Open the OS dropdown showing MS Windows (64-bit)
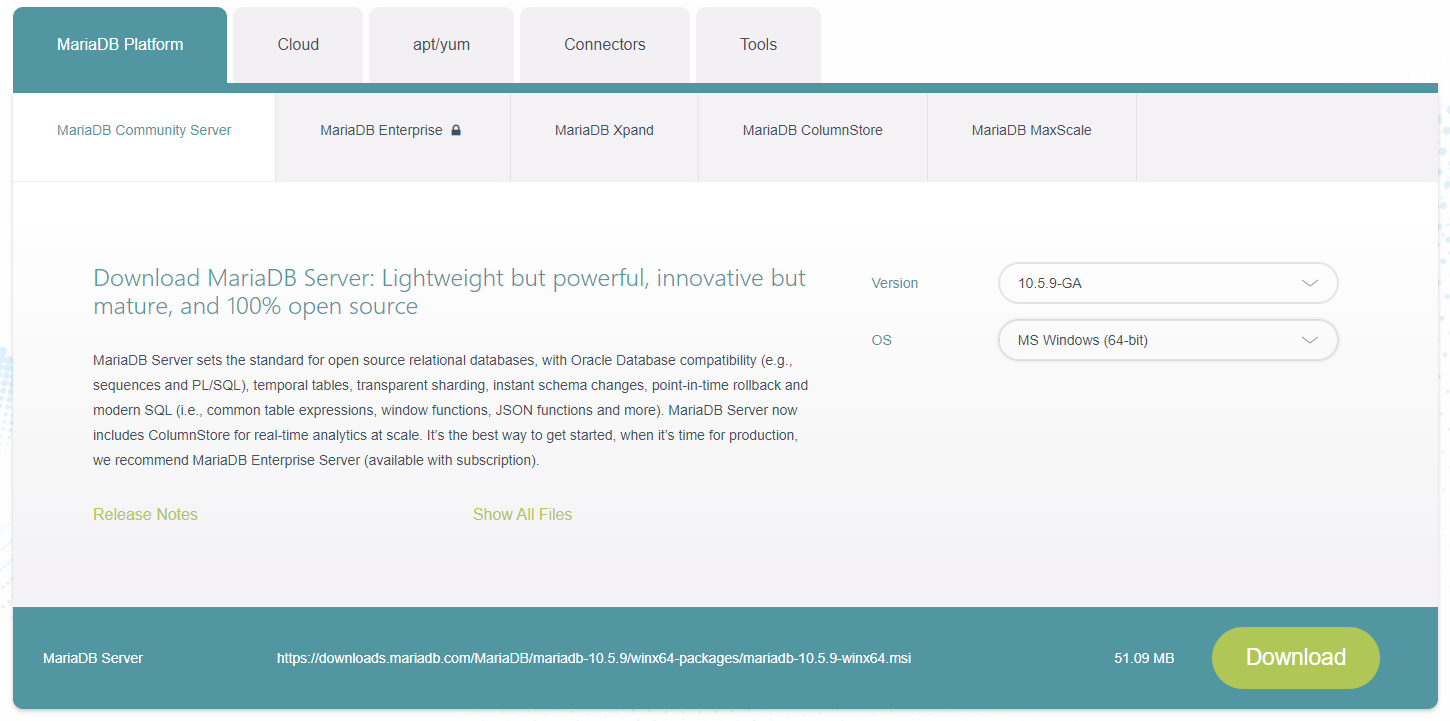 [1168, 340]
